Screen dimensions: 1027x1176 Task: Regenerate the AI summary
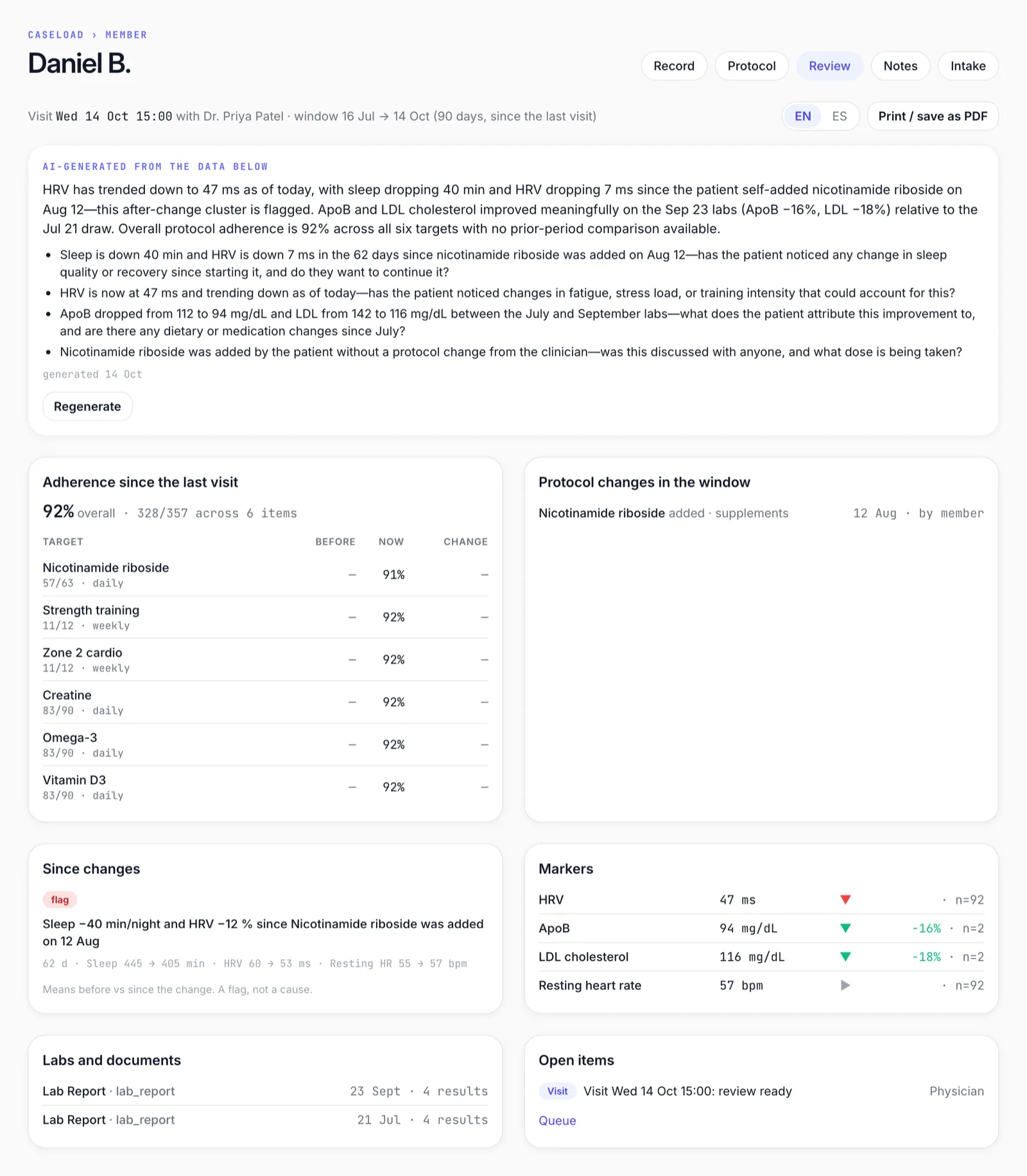87,407
